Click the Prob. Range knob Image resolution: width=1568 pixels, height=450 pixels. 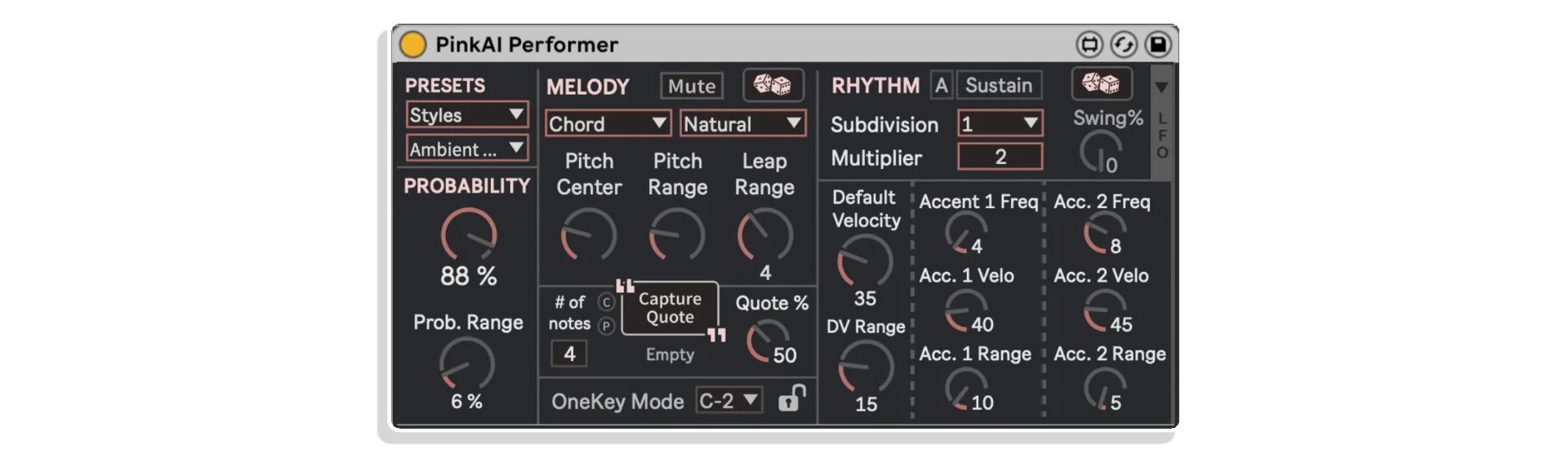(x=467, y=363)
